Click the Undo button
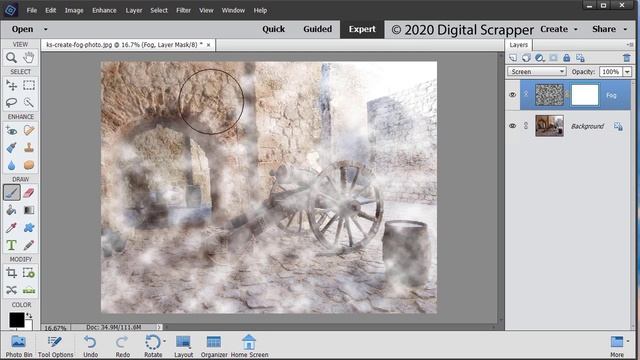Image resolution: width=640 pixels, height=360 pixels. coord(90,346)
